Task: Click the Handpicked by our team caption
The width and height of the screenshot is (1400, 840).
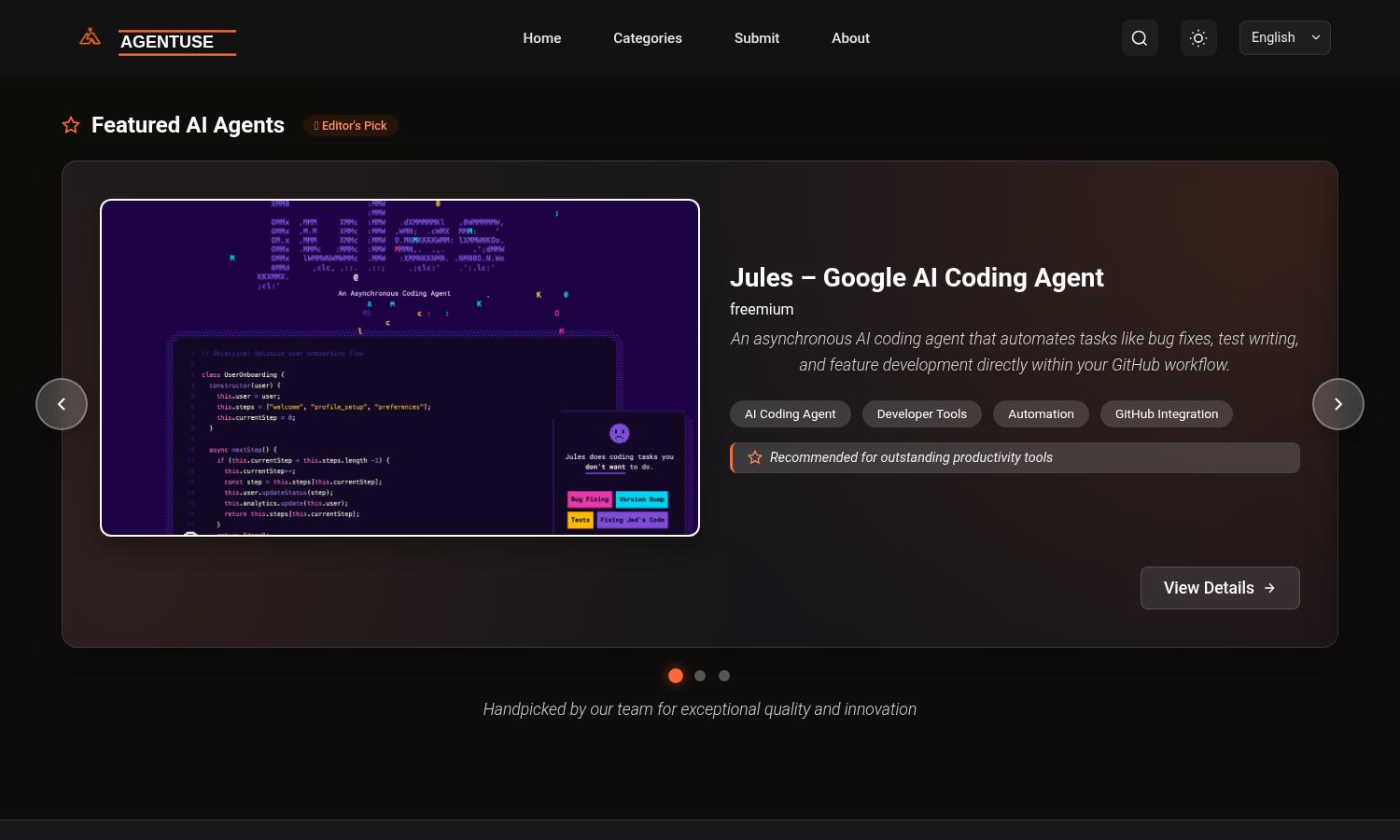Action: (700, 709)
